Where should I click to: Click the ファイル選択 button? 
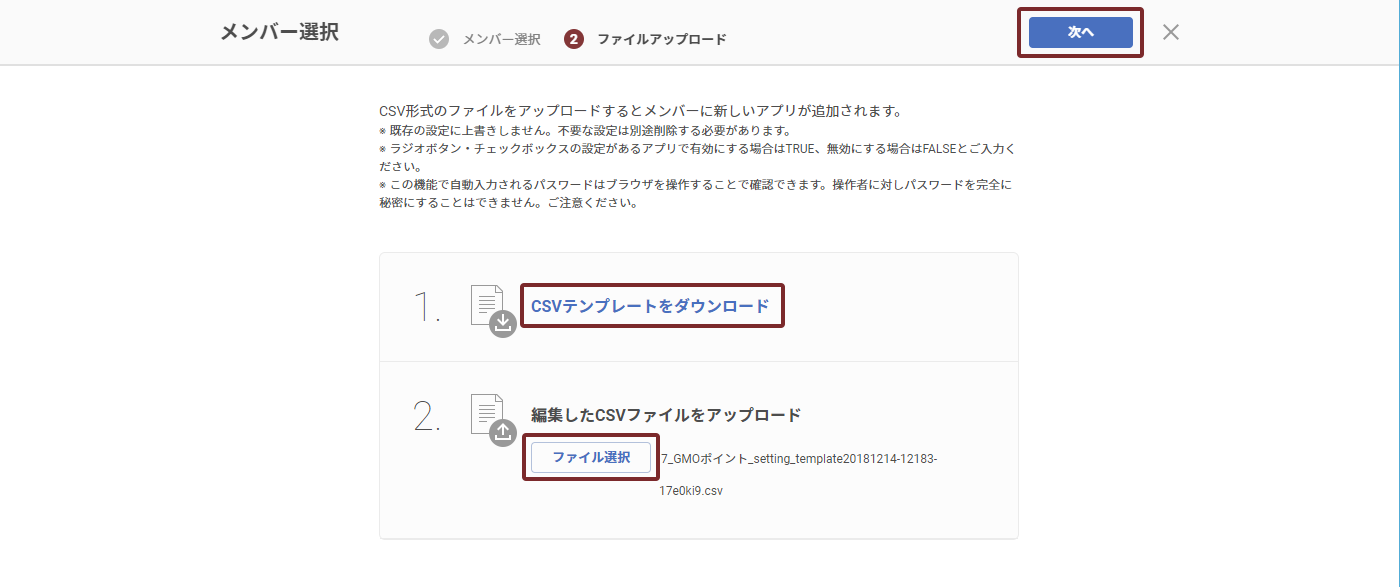pos(589,457)
